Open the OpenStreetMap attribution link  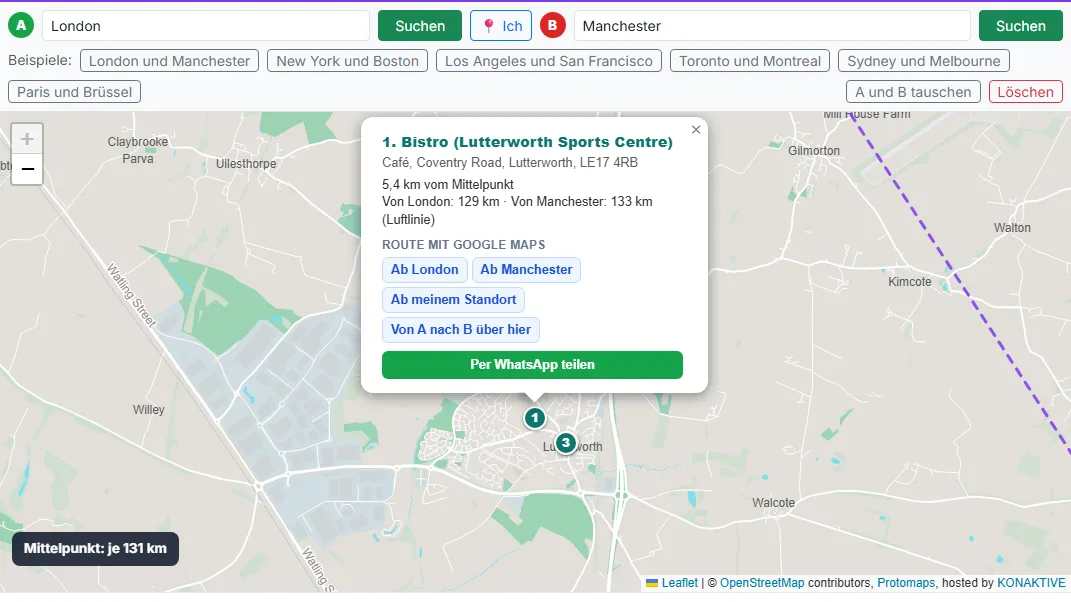click(x=762, y=583)
